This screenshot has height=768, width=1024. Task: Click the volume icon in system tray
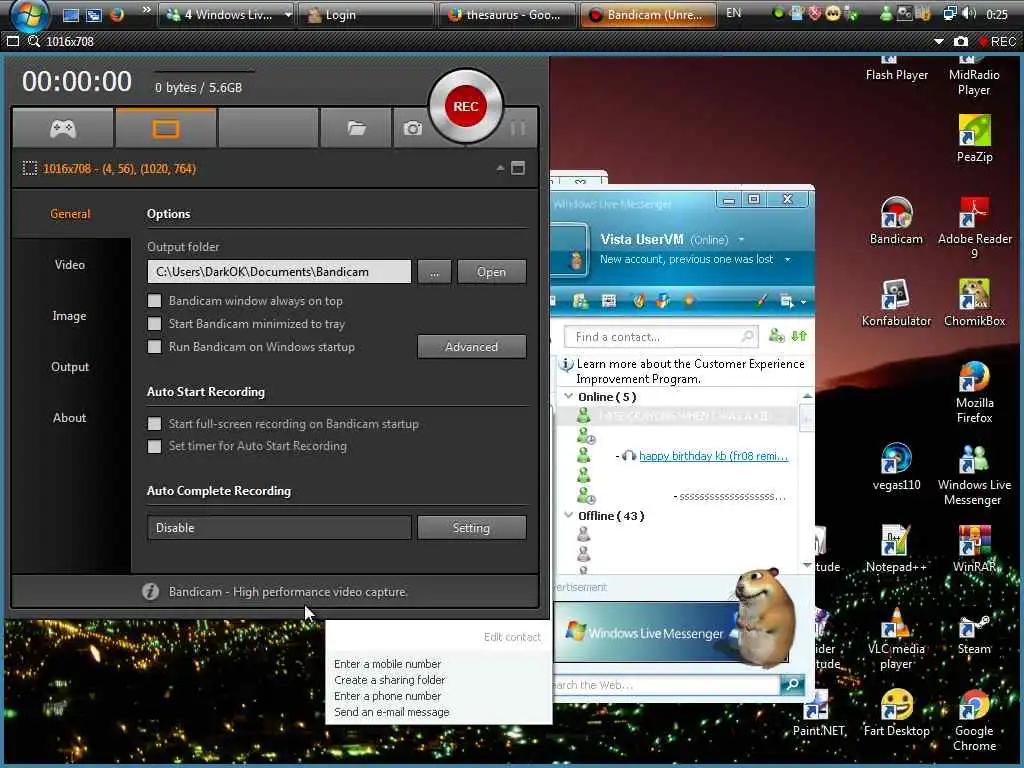pyautogui.click(x=969, y=14)
